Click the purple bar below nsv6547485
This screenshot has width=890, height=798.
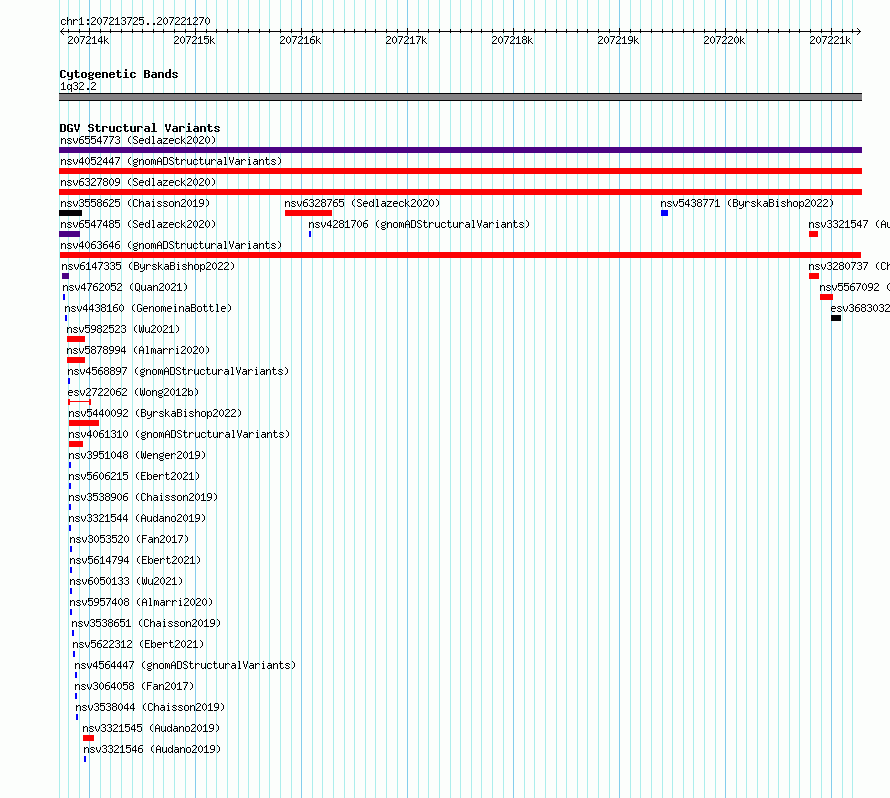[69, 234]
